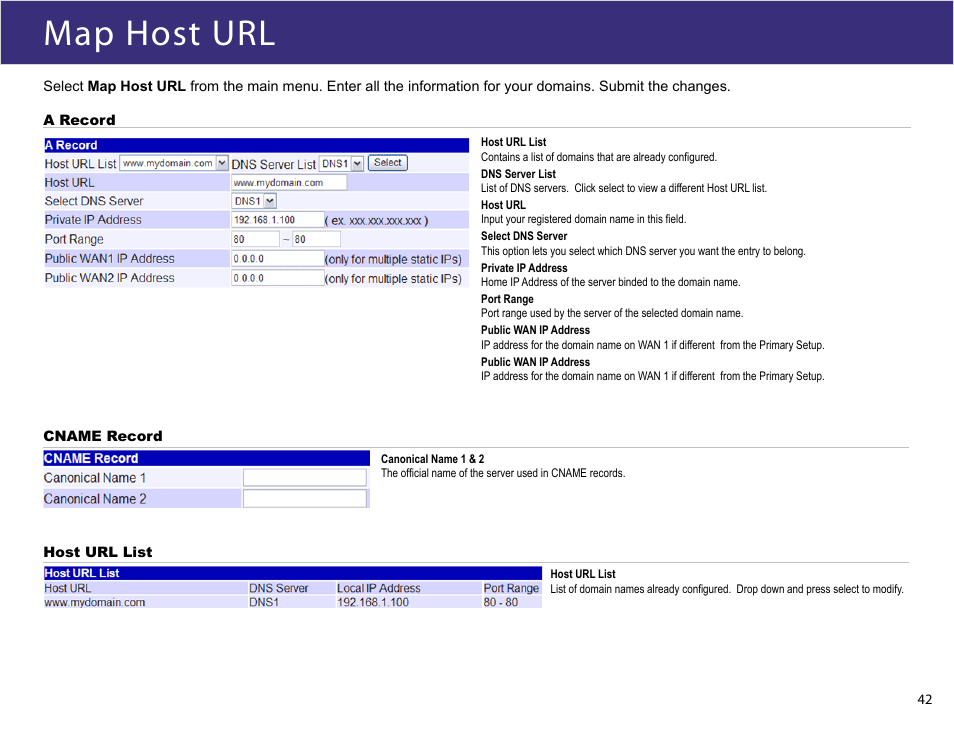Click the Local IP Address column header
The height and width of the screenshot is (738, 954).
click(x=378, y=588)
